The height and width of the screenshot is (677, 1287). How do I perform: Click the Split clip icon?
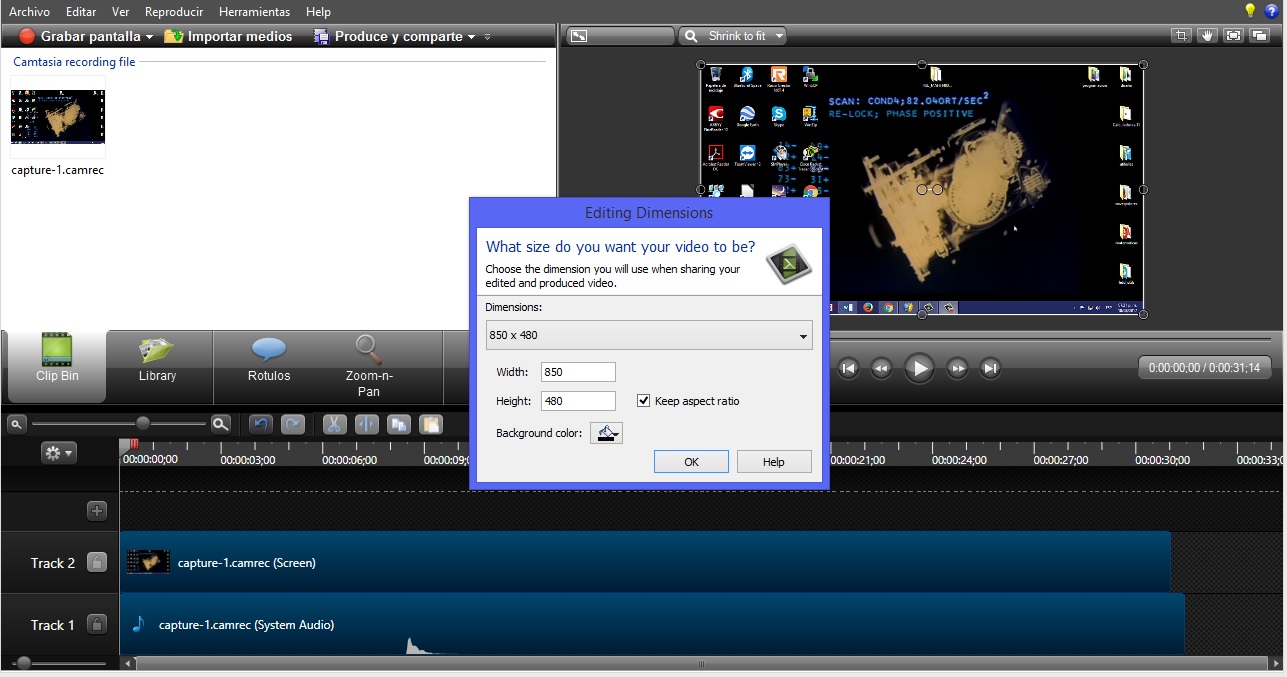365,424
